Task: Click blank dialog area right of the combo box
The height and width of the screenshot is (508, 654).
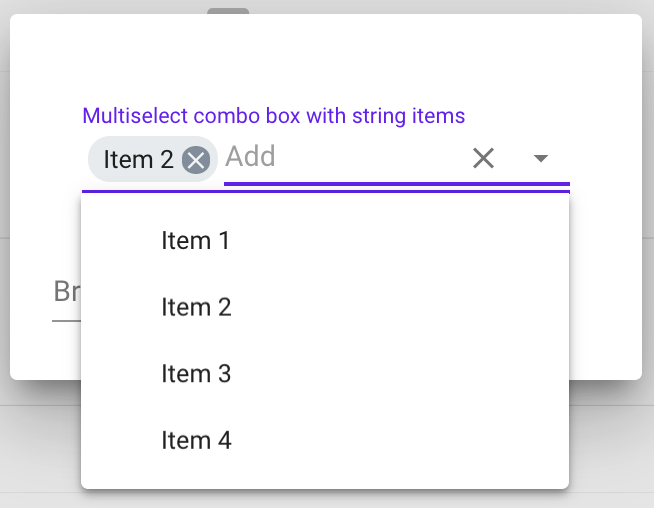Action: pyautogui.click(x=605, y=160)
